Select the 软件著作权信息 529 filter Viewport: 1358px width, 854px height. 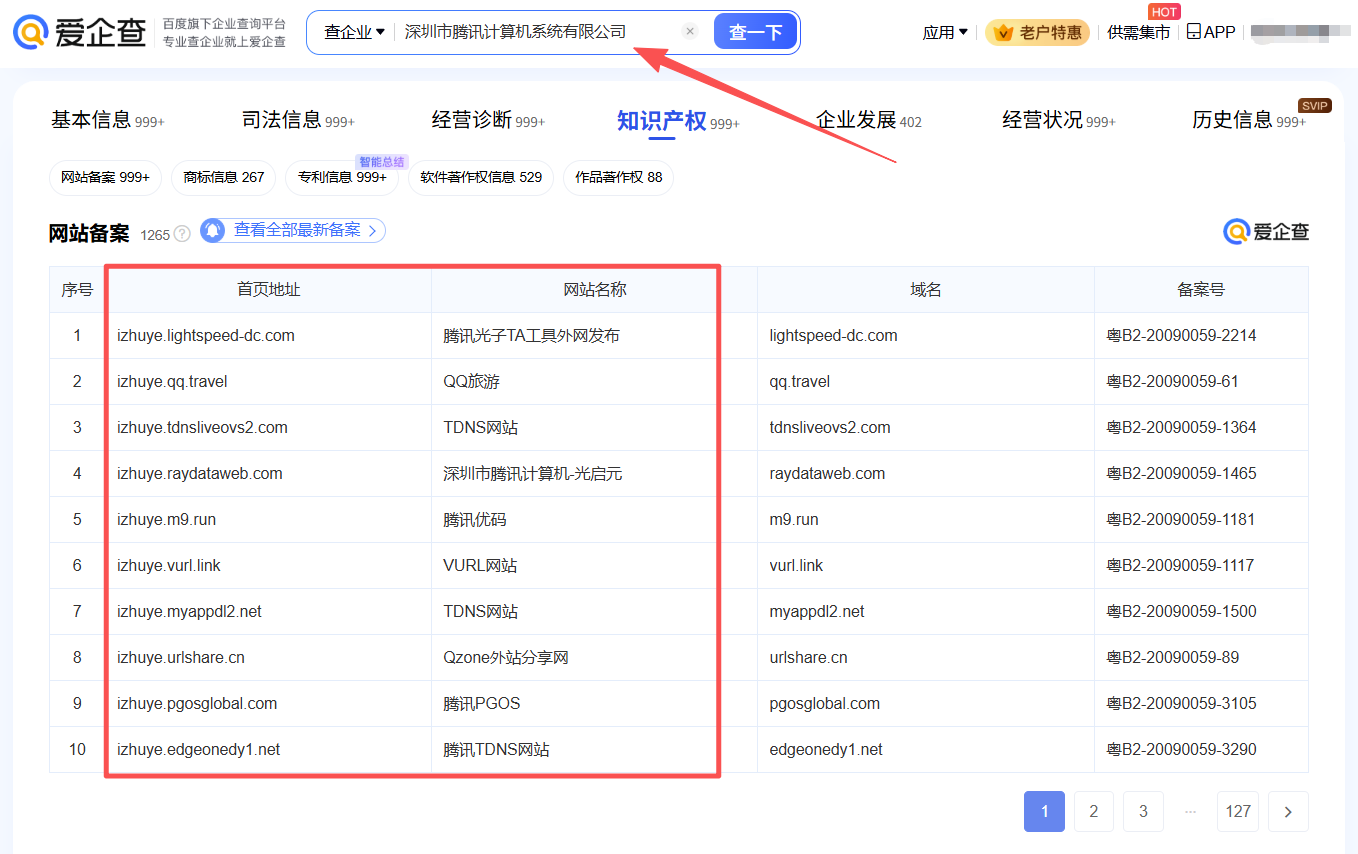click(481, 178)
